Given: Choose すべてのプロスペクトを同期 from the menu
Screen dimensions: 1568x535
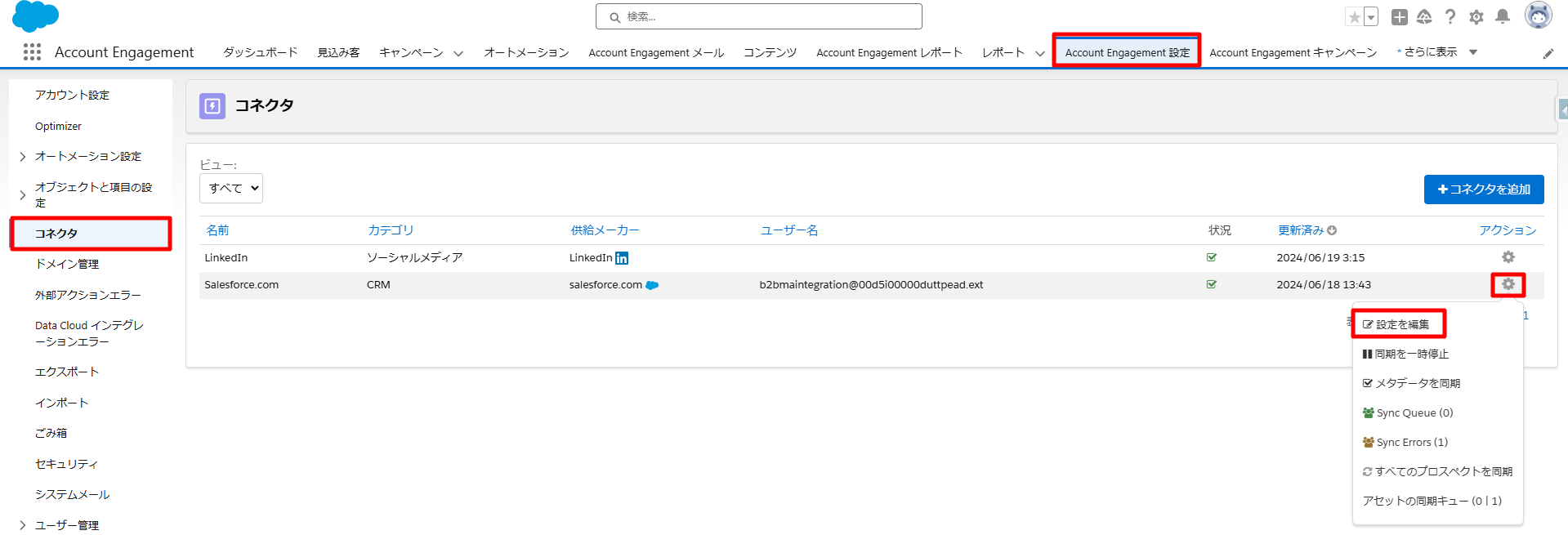Looking at the screenshot, I should 1437,471.
